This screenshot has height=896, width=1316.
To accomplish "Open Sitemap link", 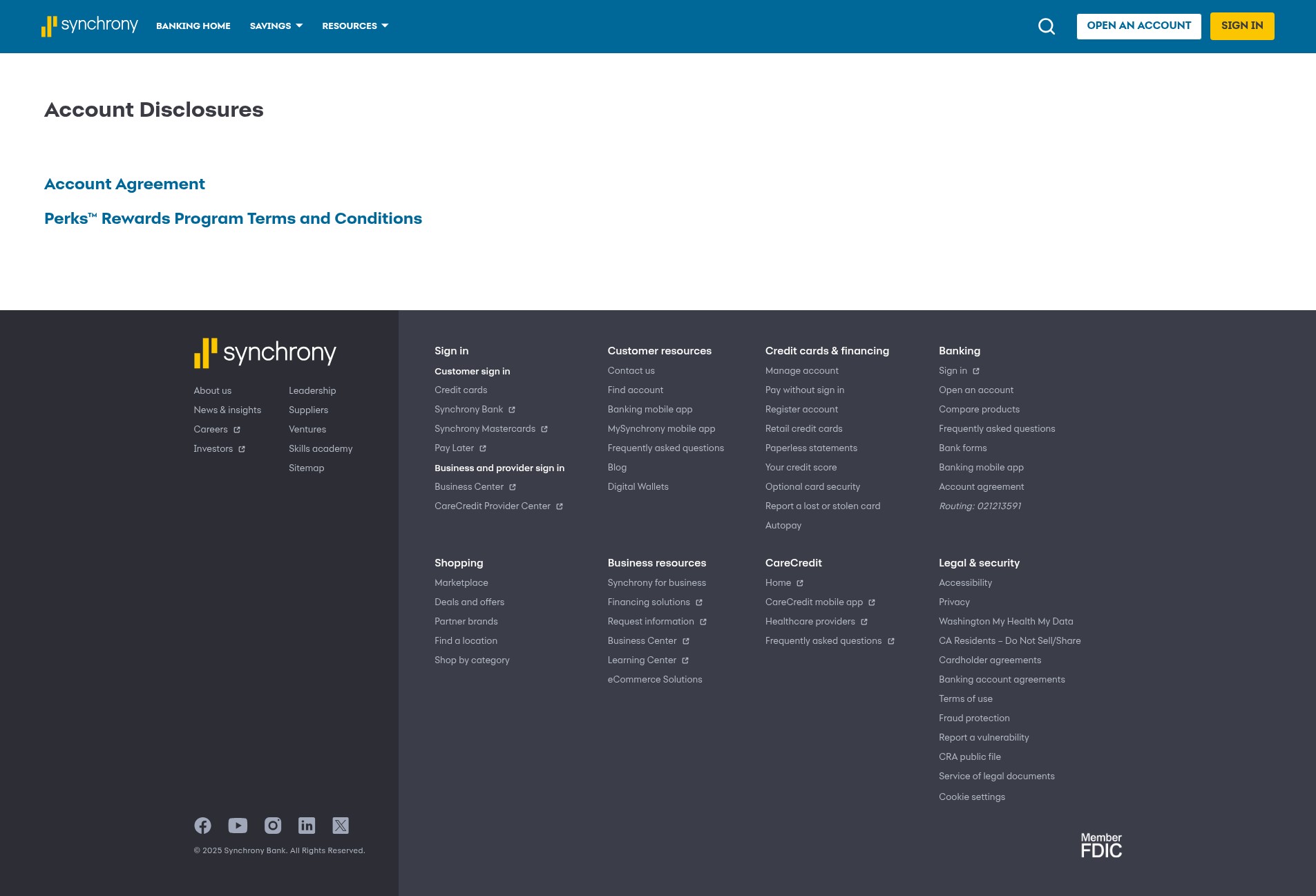I will point(307,468).
